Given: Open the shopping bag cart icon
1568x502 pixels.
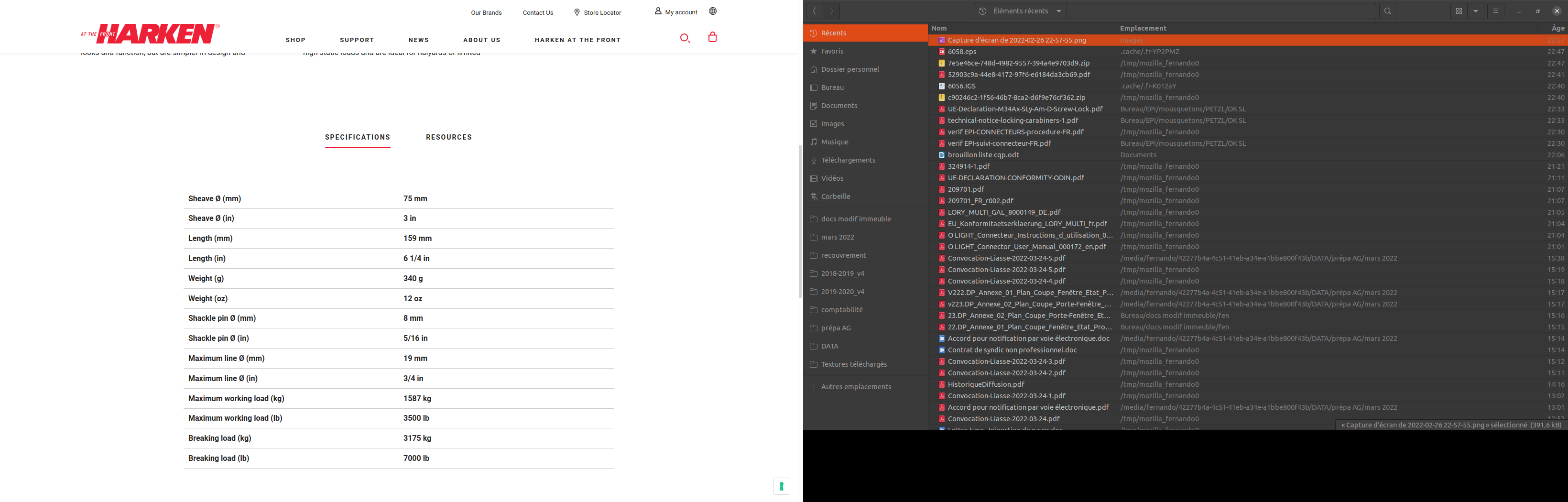Looking at the screenshot, I should point(712,38).
